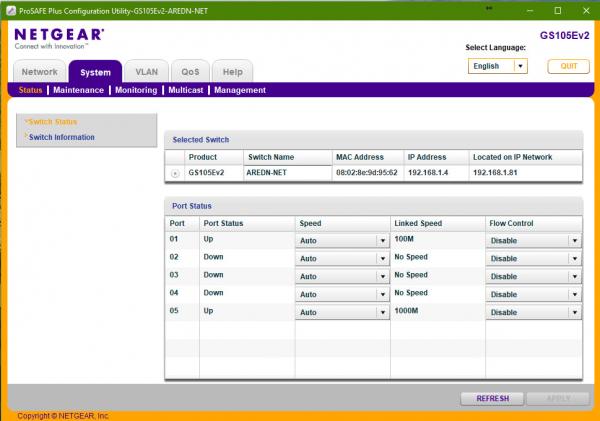
Task: Click the ProSAFE app icon in title bar
Action: [11, 11]
